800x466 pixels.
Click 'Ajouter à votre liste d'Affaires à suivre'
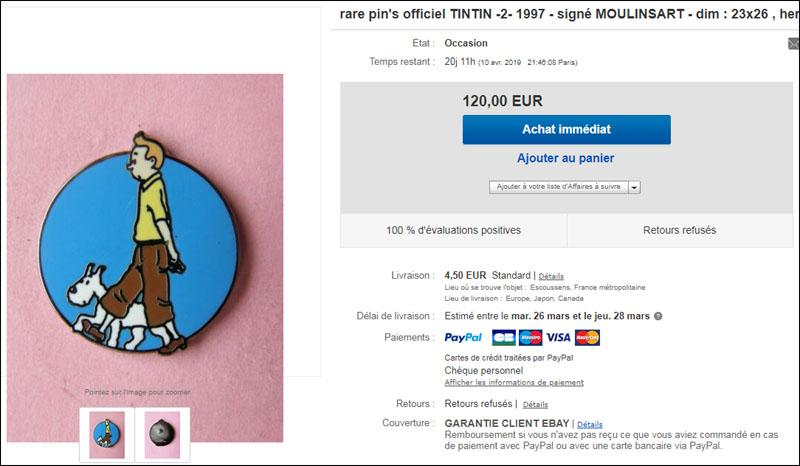pos(559,187)
